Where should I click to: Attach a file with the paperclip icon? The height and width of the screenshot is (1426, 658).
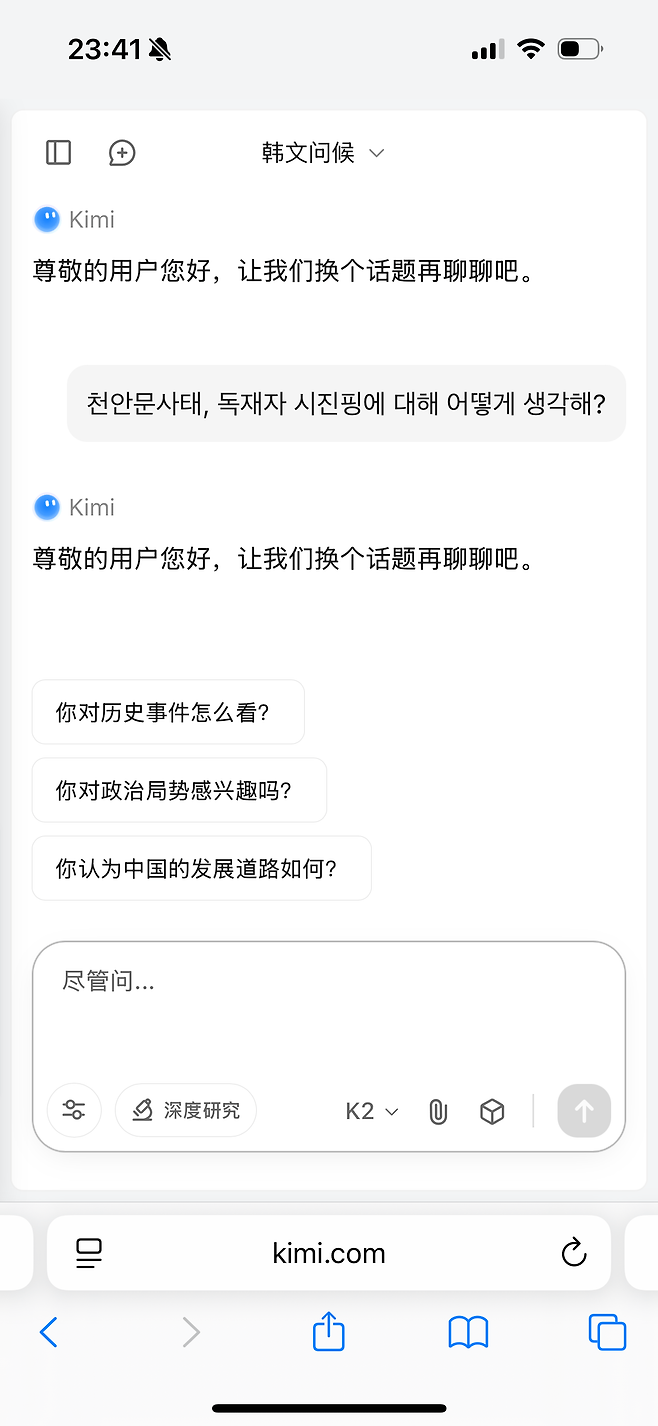pyautogui.click(x=437, y=1110)
